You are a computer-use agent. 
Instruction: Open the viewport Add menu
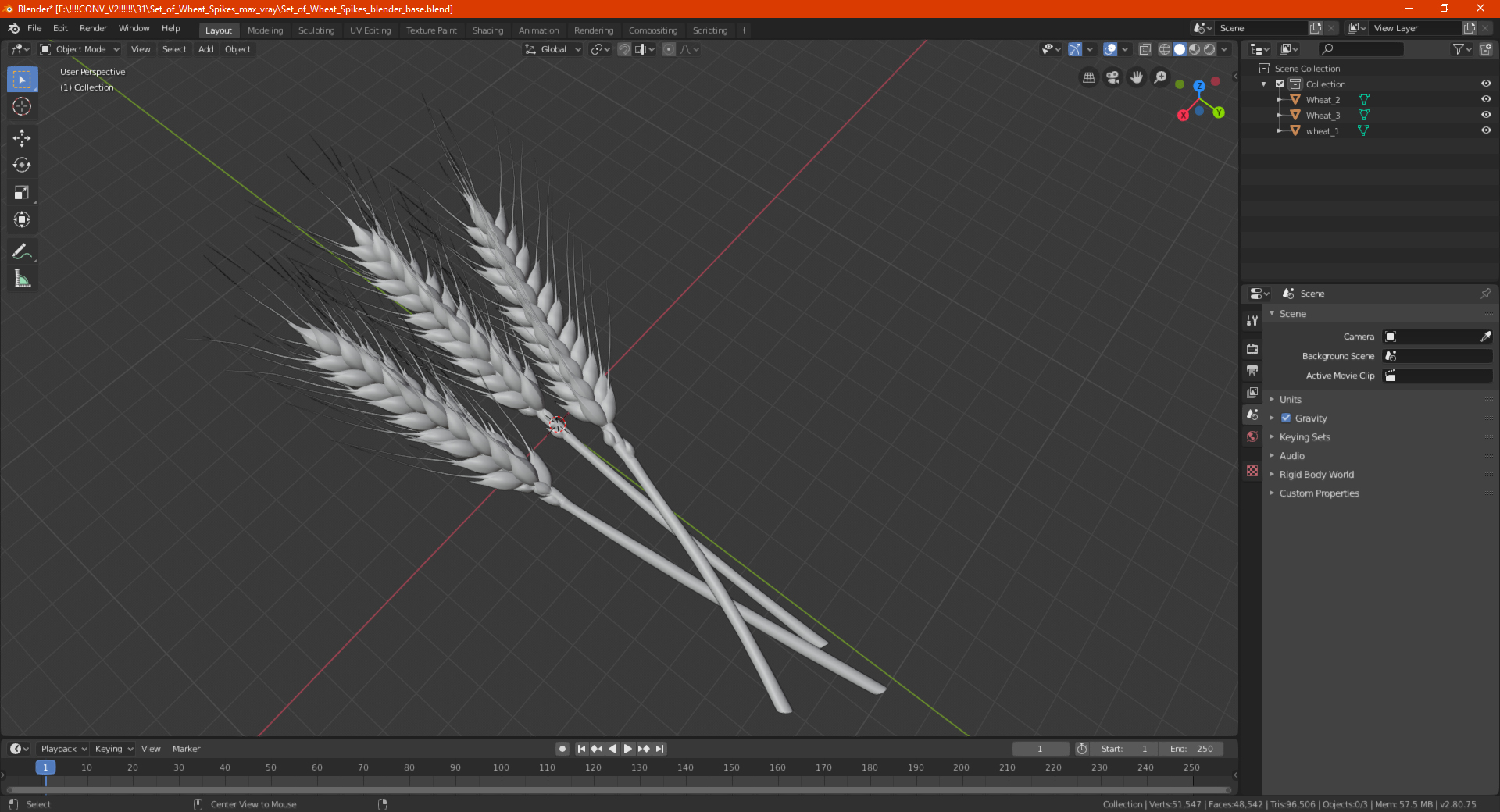[x=205, y=49]
